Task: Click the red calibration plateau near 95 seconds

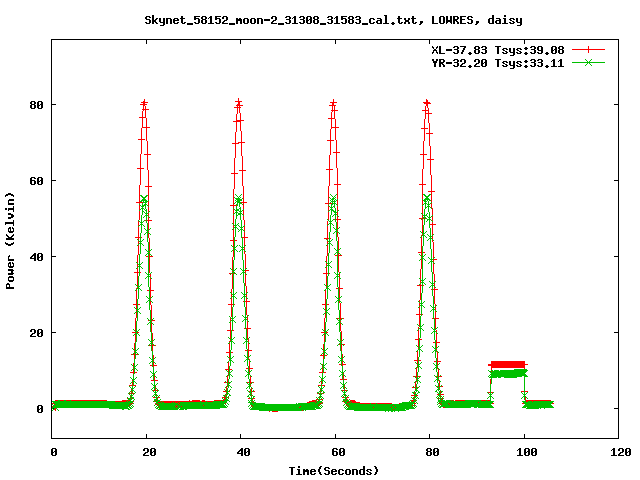Action: (507, 364)
